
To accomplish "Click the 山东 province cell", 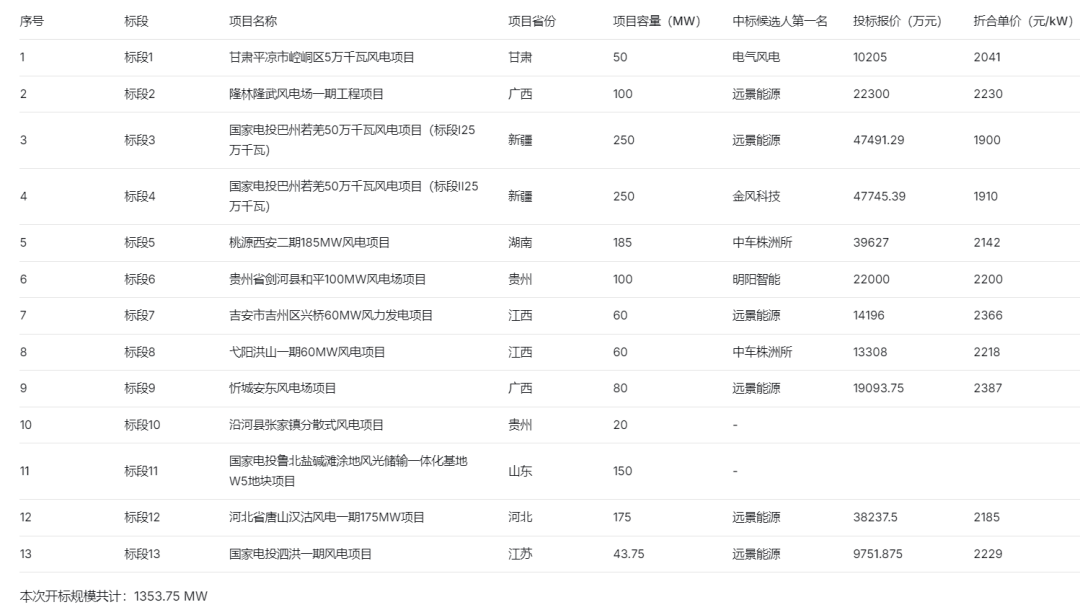I will point(520,471).
